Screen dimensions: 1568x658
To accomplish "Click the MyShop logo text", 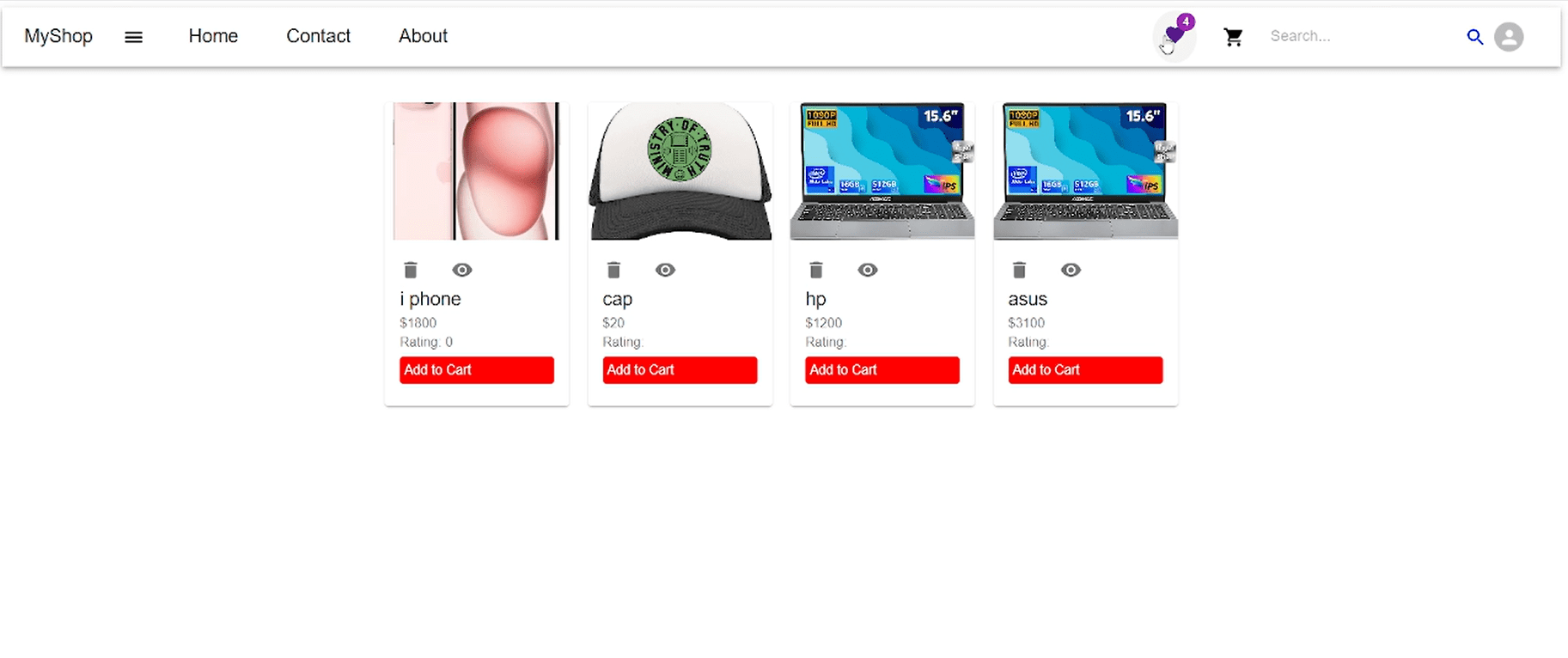I will pyautogui.click(x=58, y=36).
